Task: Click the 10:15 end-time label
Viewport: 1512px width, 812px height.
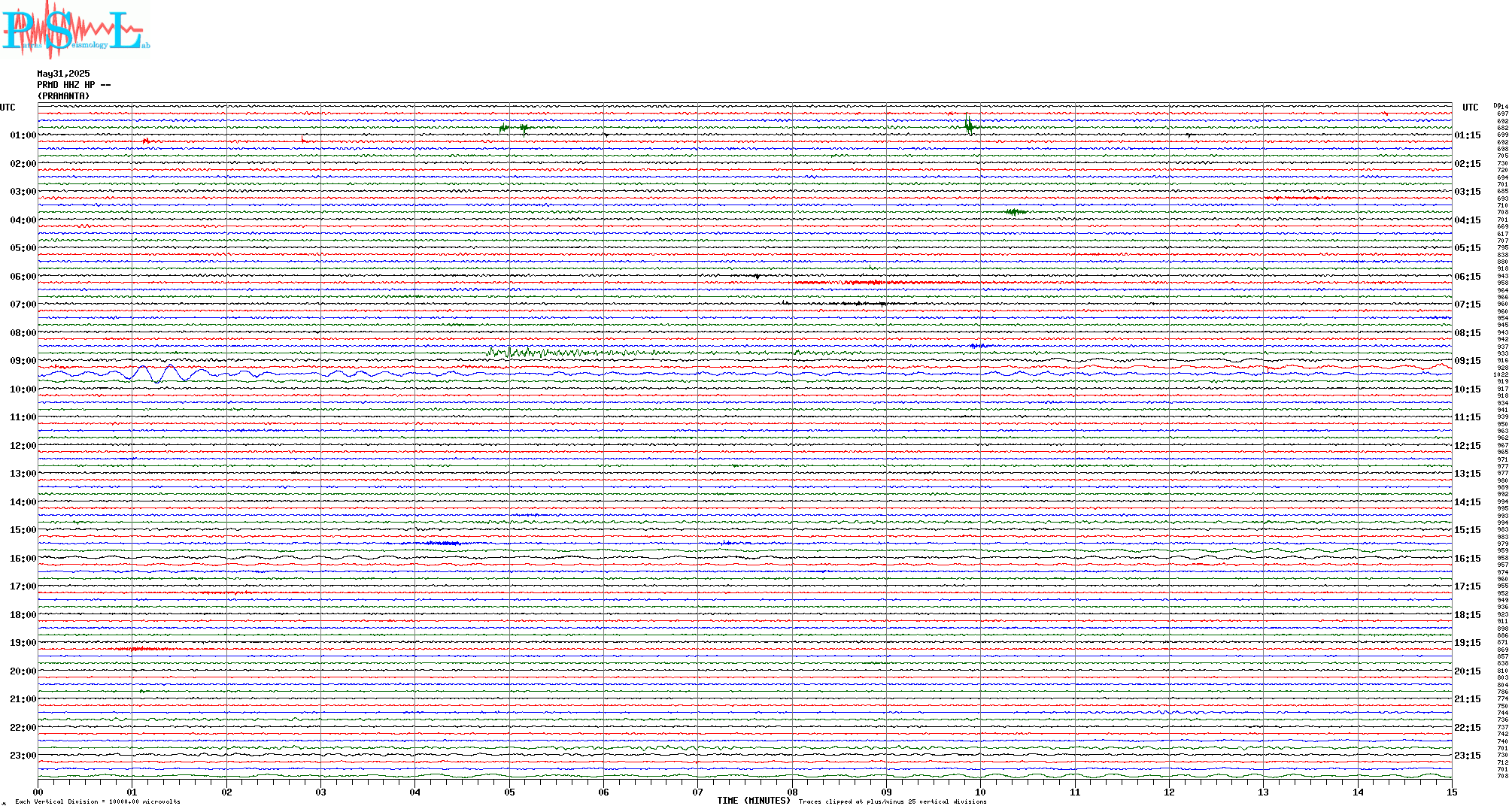Action: click(x=1468, y=389)
